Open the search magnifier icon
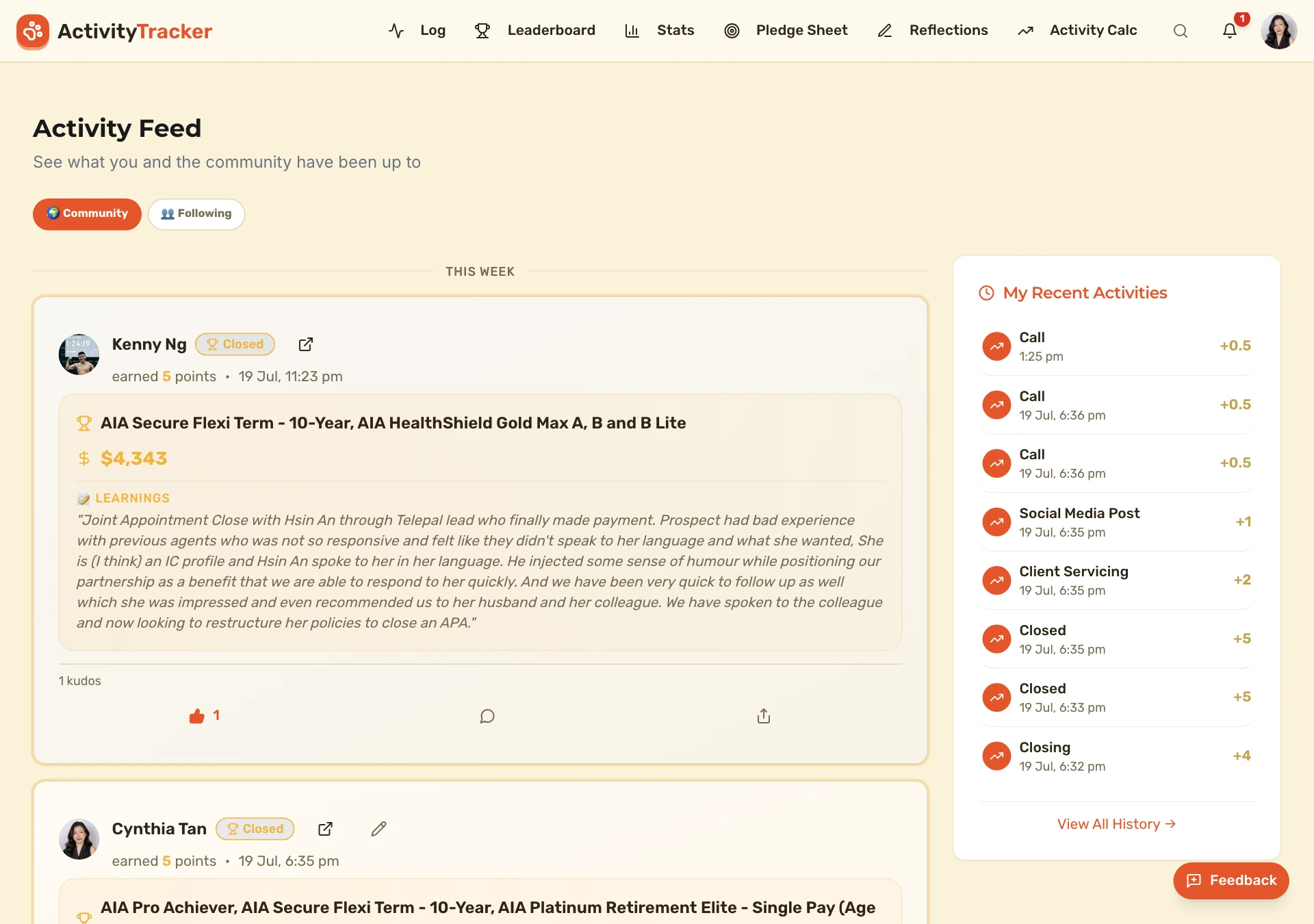The image size is (1314, 924). pos(1180,31)
